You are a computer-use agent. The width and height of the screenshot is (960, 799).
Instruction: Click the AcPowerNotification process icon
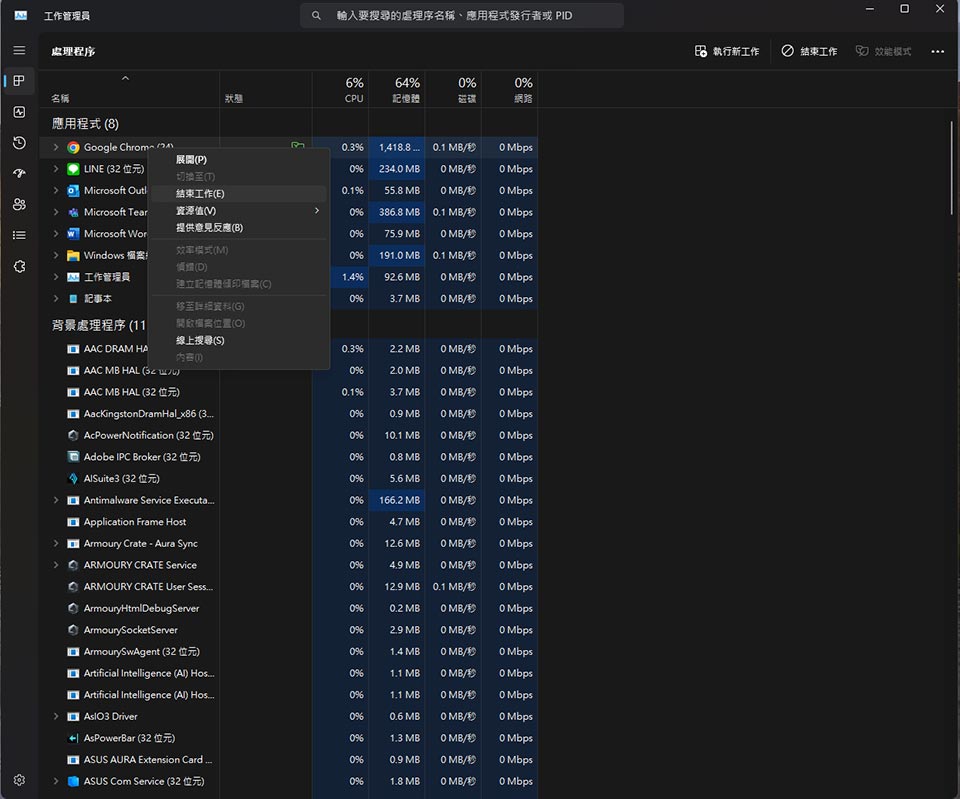point(73,435)
